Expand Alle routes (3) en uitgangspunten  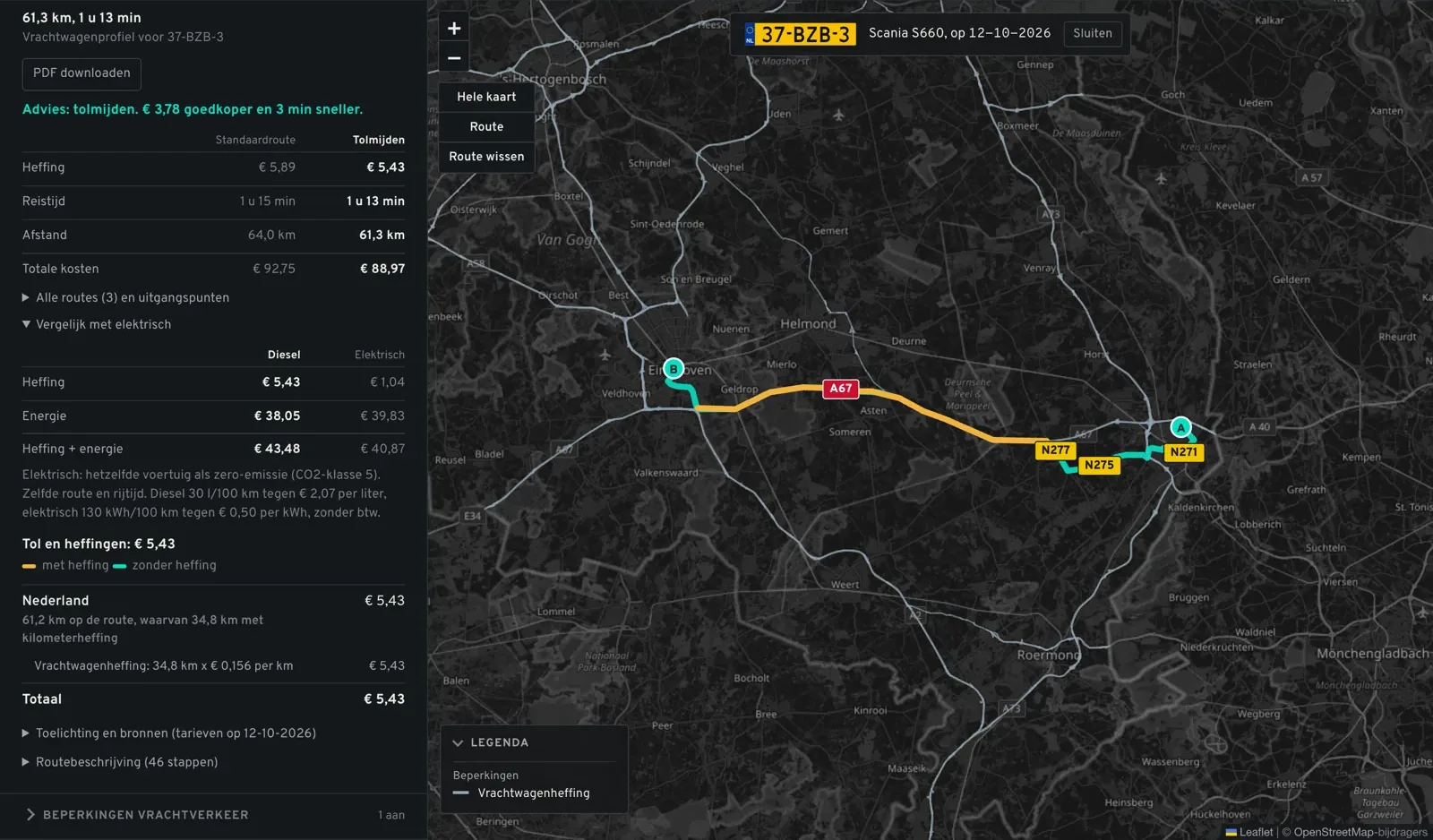(x=125, y=297)
